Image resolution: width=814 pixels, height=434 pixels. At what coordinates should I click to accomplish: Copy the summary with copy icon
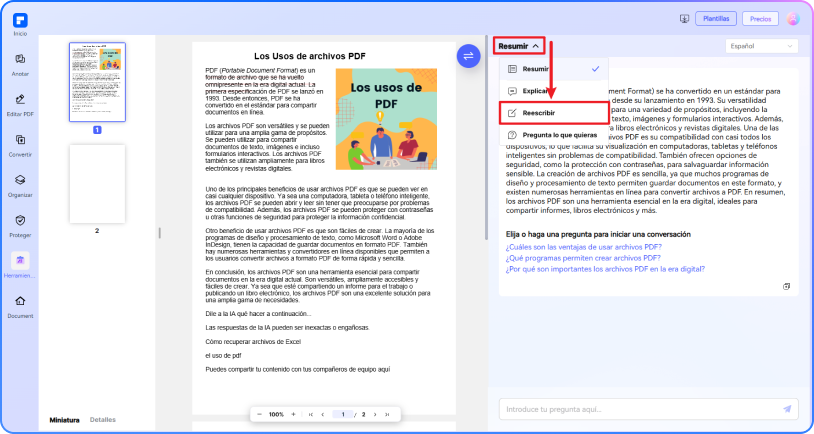pyautogui.click(x=786, y=286)
